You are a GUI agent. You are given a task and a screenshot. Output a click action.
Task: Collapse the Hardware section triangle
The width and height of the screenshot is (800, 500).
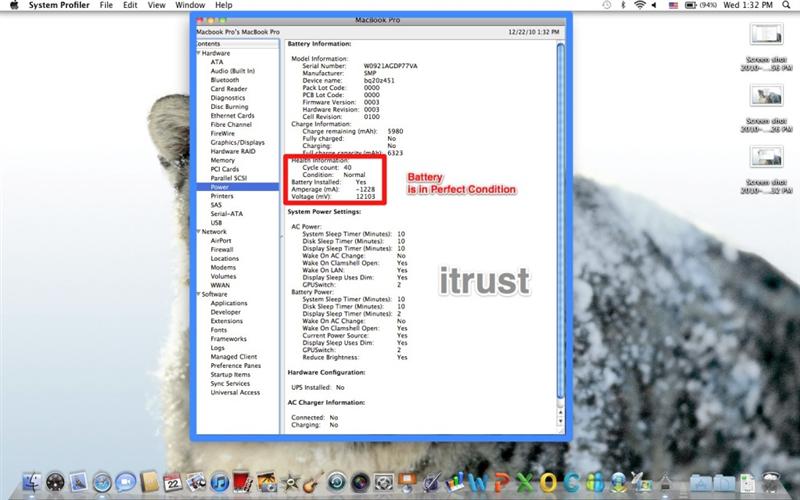click(x=199, y=53)
